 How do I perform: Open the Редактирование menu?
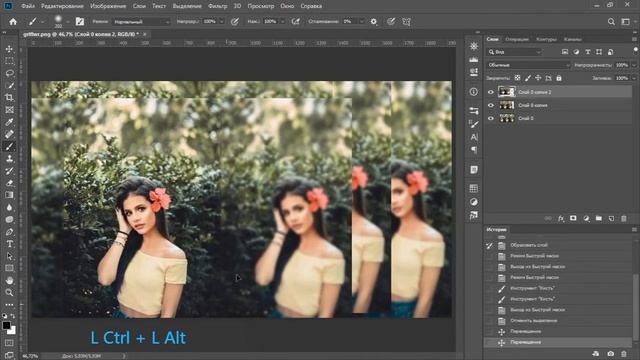[x=62, y=6]
